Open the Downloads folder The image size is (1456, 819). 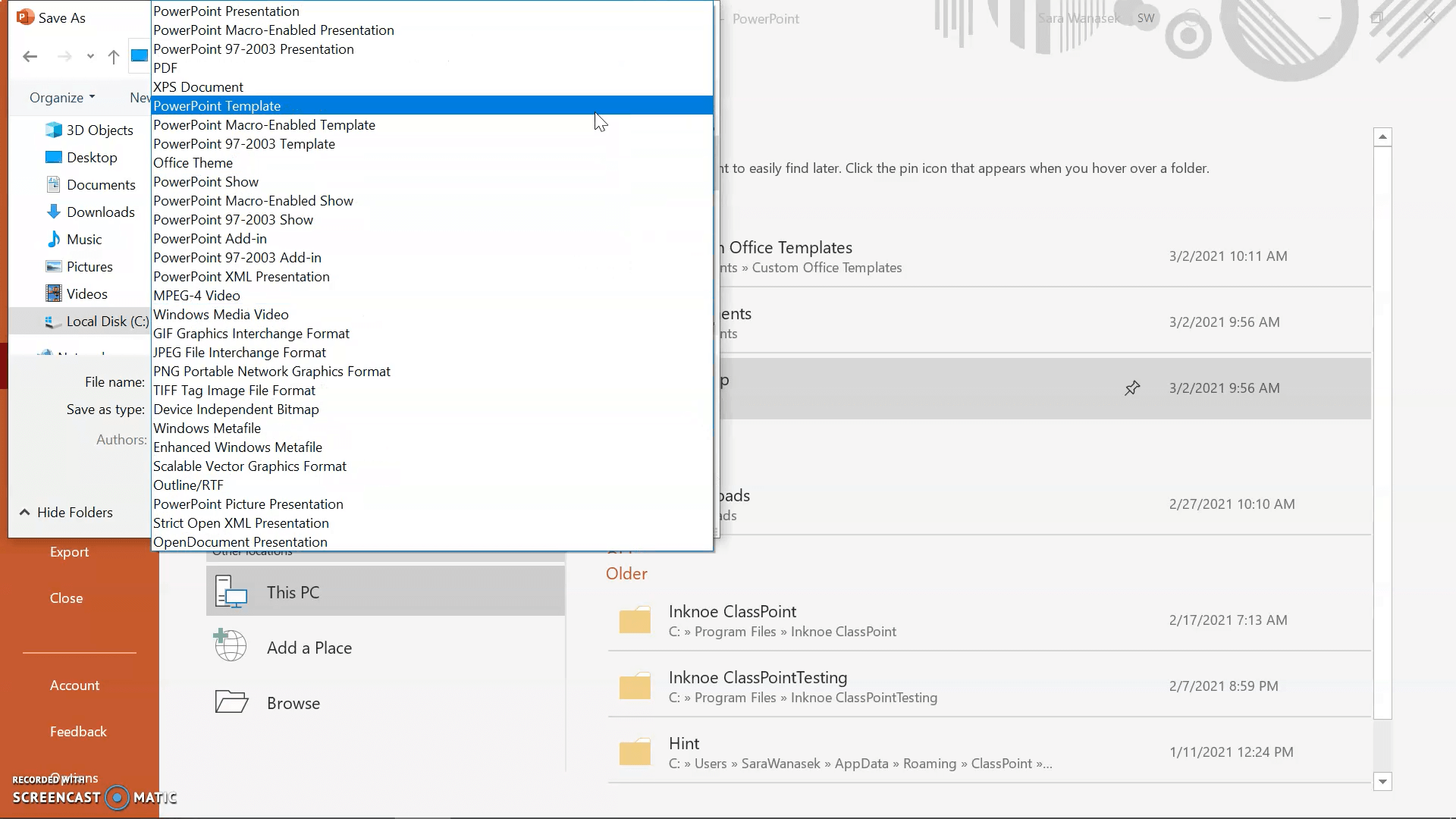tap(101, 211)
